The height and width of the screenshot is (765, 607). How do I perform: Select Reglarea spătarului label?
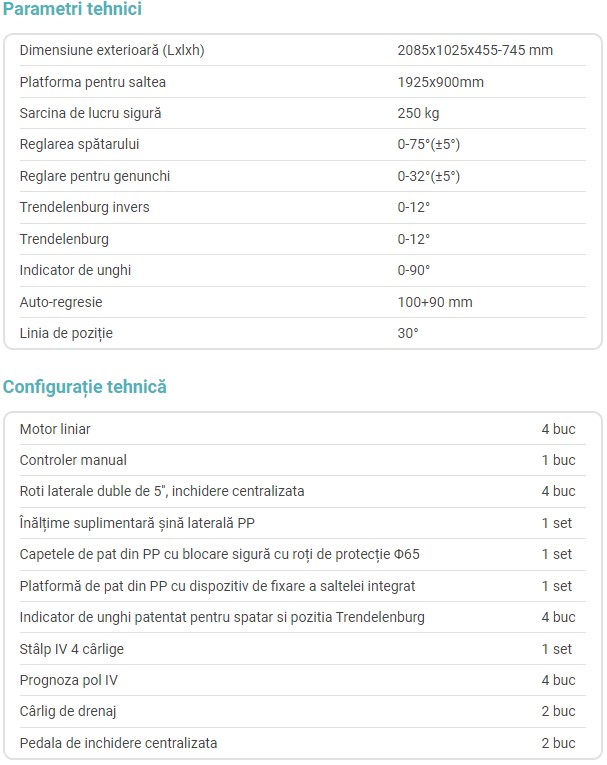pyautogui.click(x=79, y=144)
